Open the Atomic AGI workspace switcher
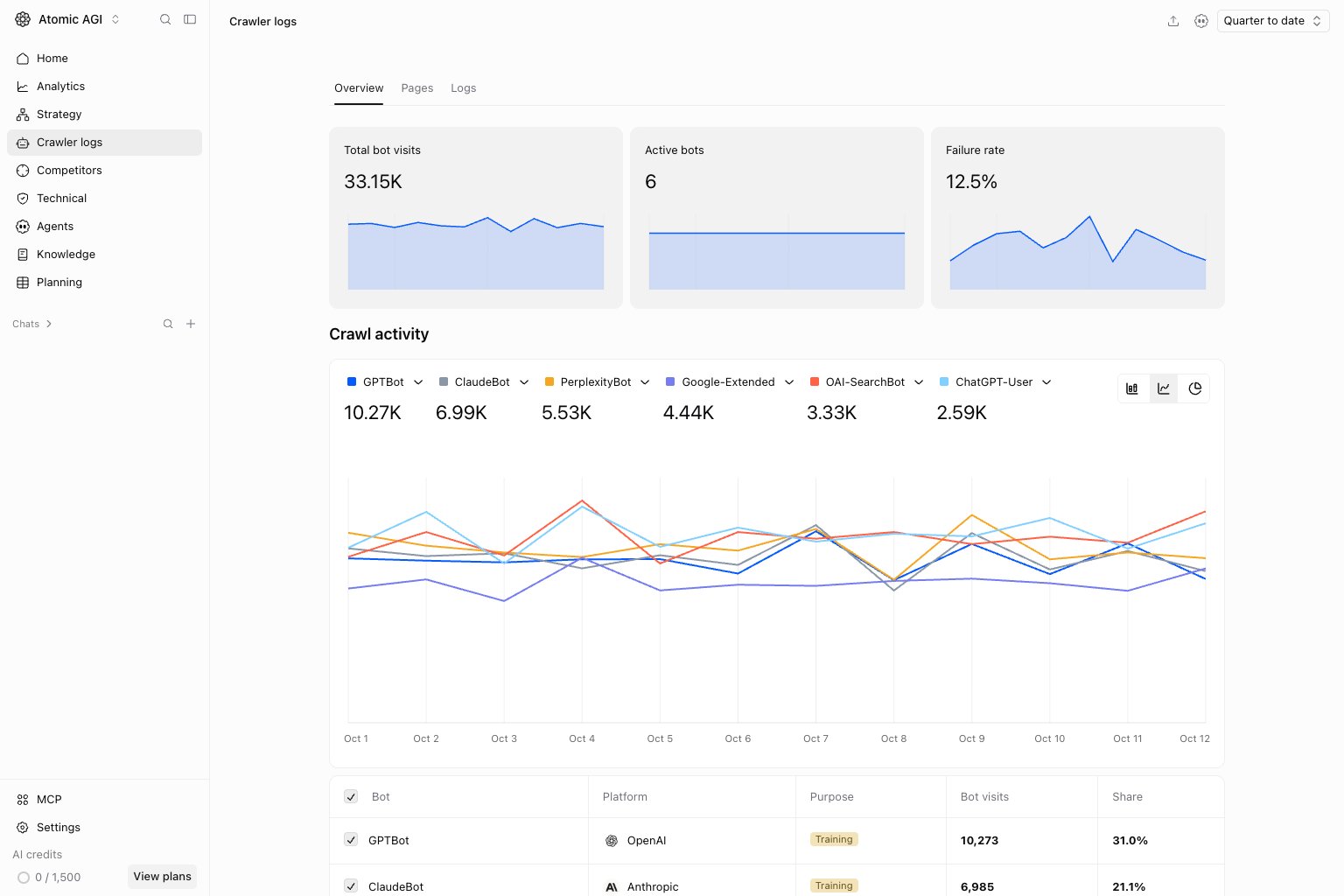1344x896 pixels. [x=68, y=19]
